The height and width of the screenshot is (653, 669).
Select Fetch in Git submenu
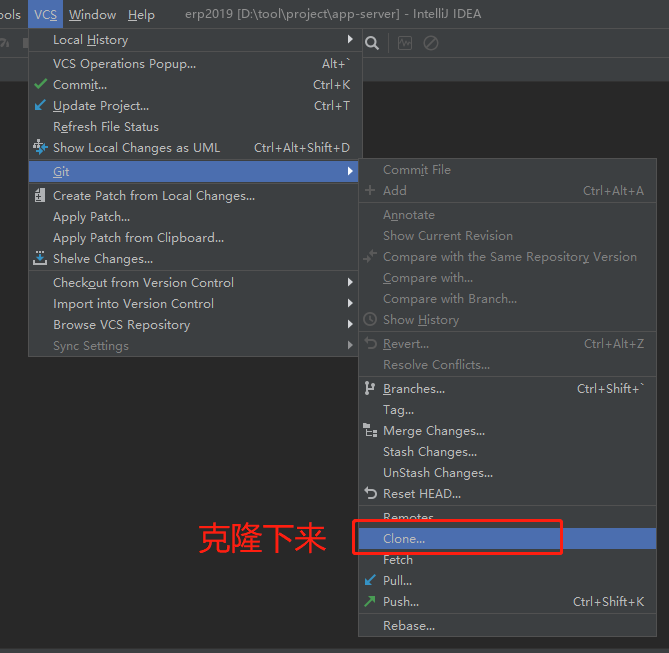507,560
